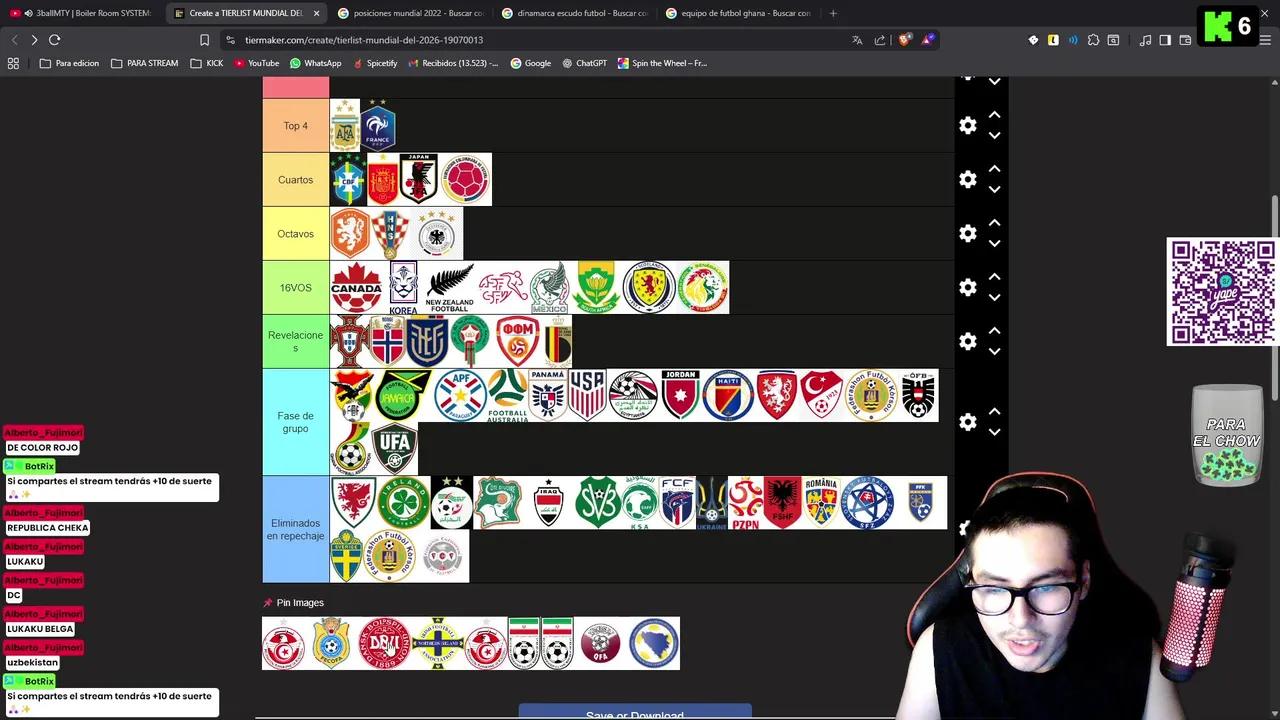Select the Haiti crest in Fase de grupo
This screenshot has height=720, width=1280.
[727, 396]
